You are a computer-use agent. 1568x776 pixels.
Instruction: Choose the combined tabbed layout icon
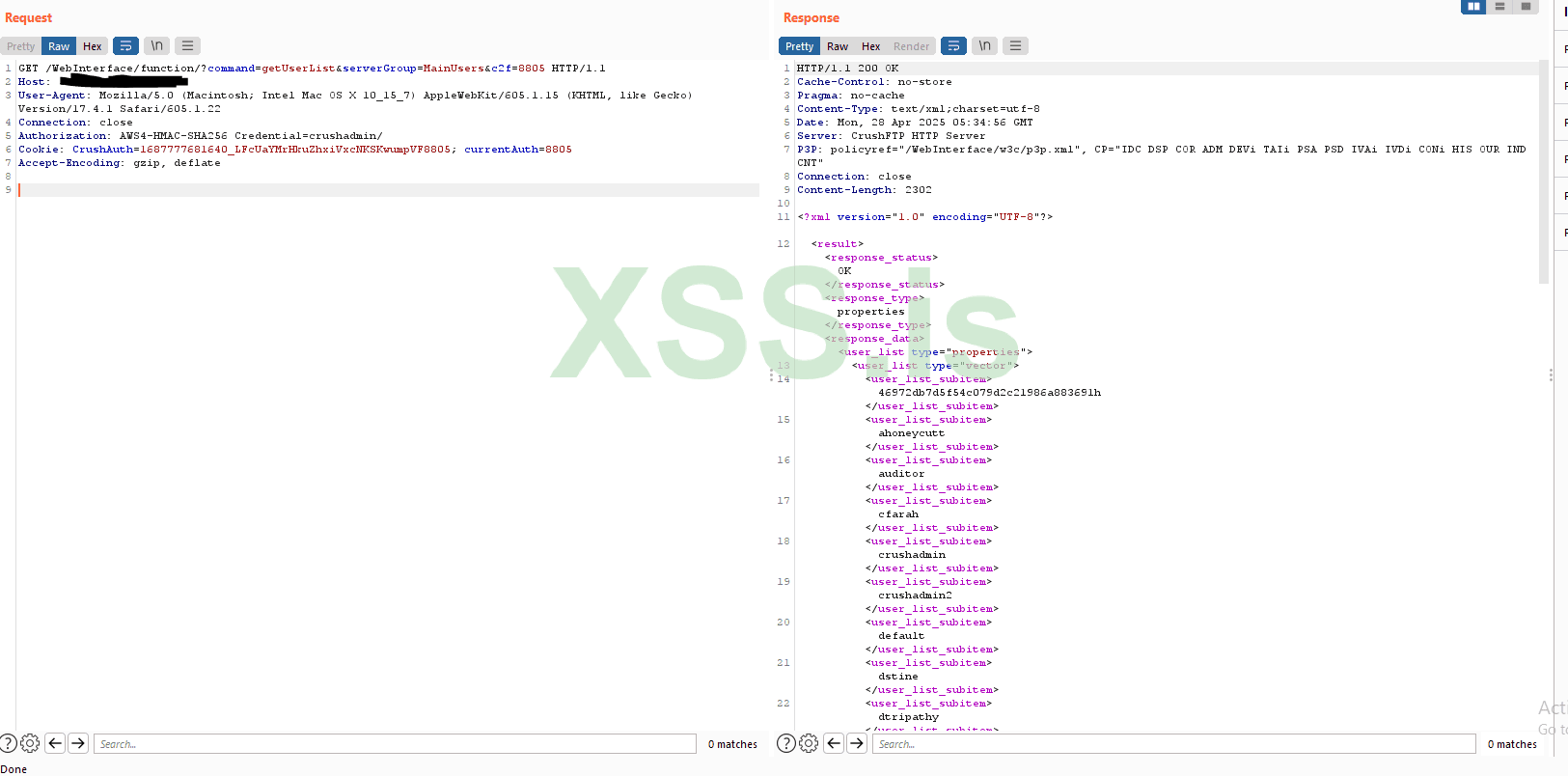coord(1526,7)
